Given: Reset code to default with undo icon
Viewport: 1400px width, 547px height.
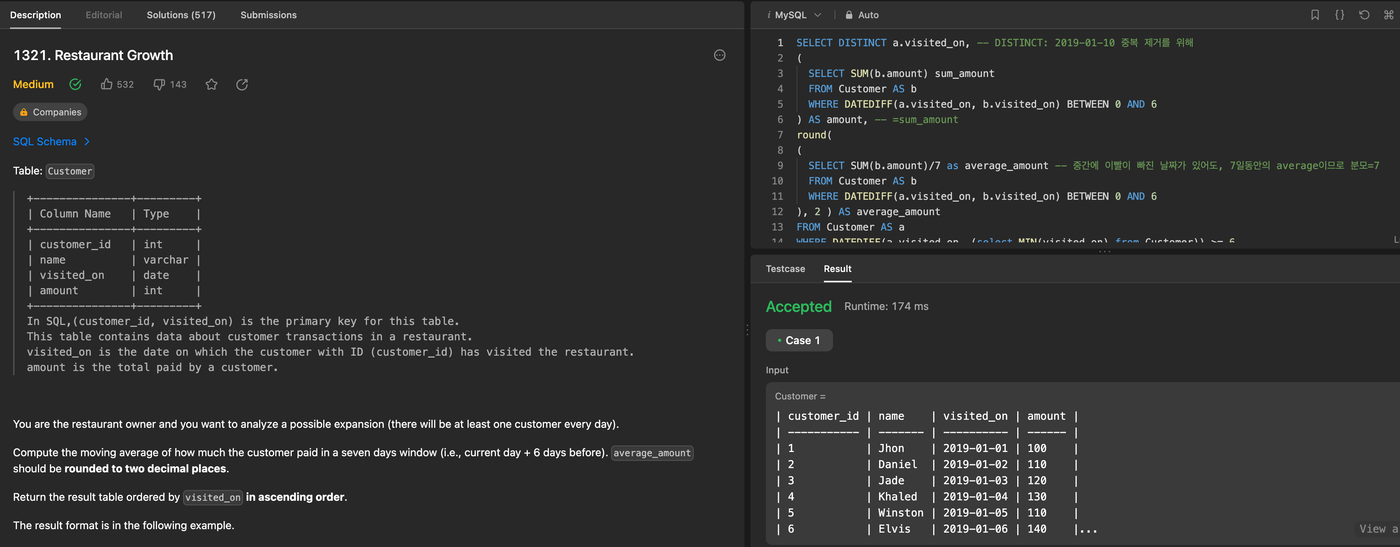Looking at the screenshot, I should [1363, 15].
